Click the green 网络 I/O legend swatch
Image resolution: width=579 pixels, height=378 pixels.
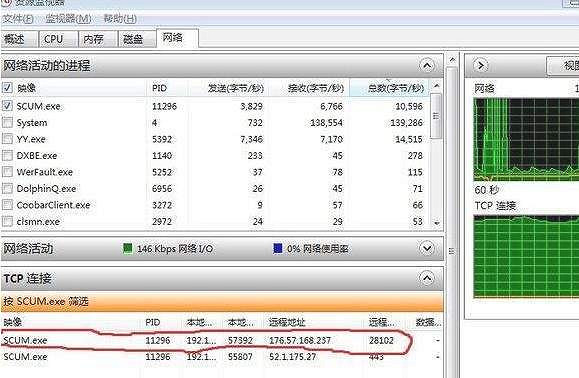(x=127, y=248)
